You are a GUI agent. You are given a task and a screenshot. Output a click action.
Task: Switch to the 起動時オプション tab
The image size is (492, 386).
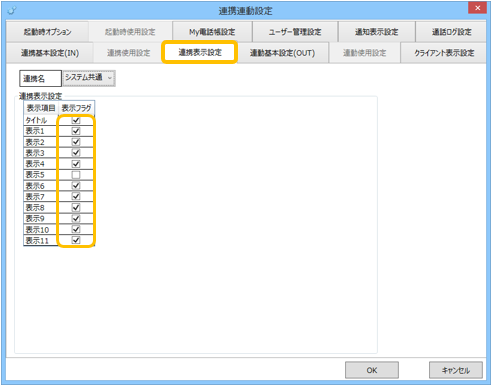click(x=47, y=32)
